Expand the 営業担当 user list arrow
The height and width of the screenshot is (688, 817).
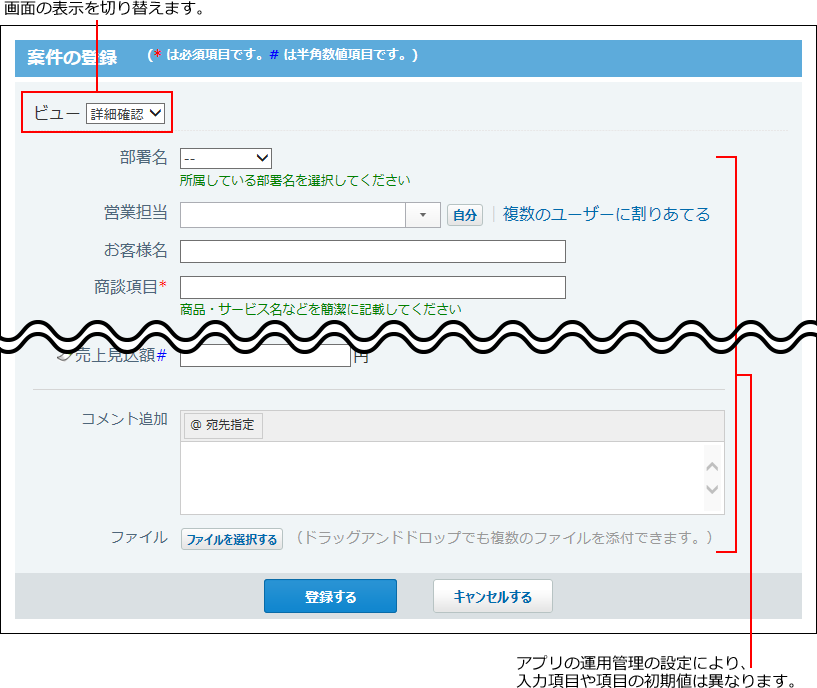(x=423, y=215)
